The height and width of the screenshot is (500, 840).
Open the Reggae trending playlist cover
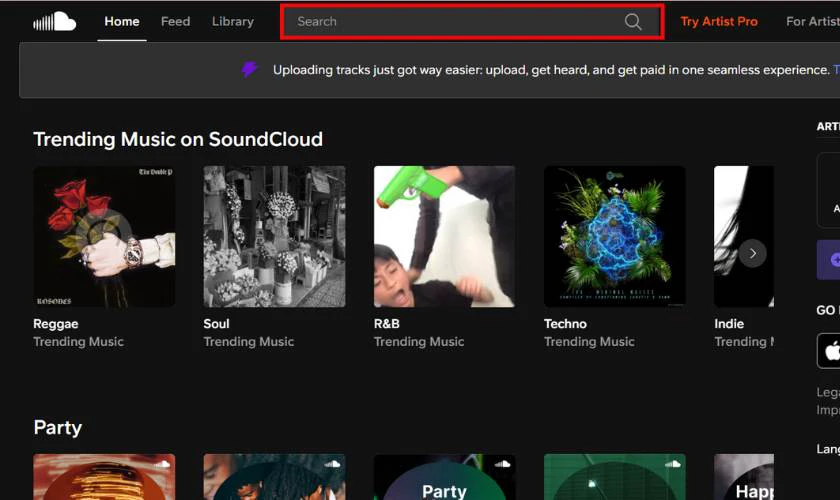coord(104,236)
